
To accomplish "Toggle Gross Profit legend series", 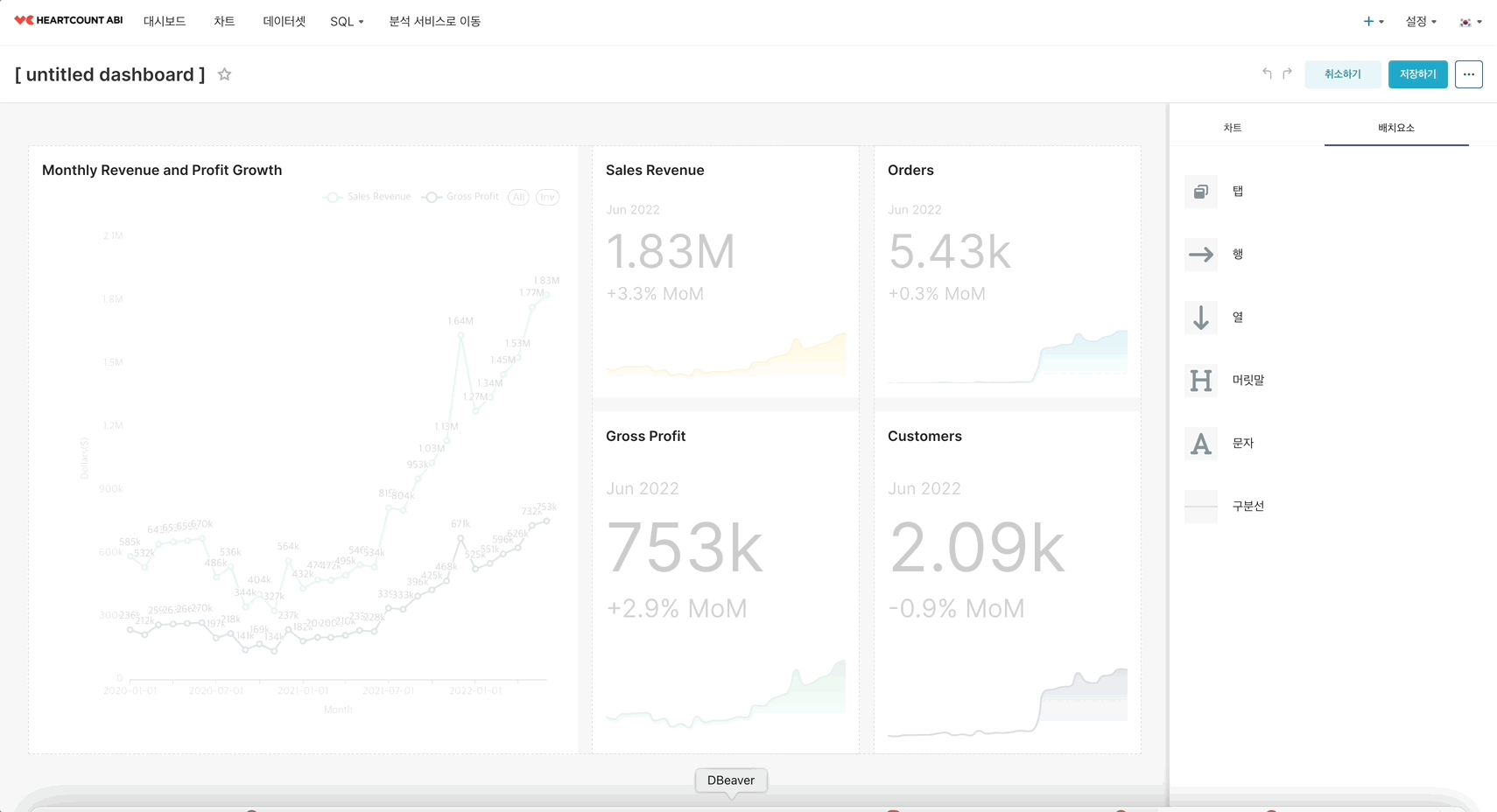I will click(x=460, y=197).
